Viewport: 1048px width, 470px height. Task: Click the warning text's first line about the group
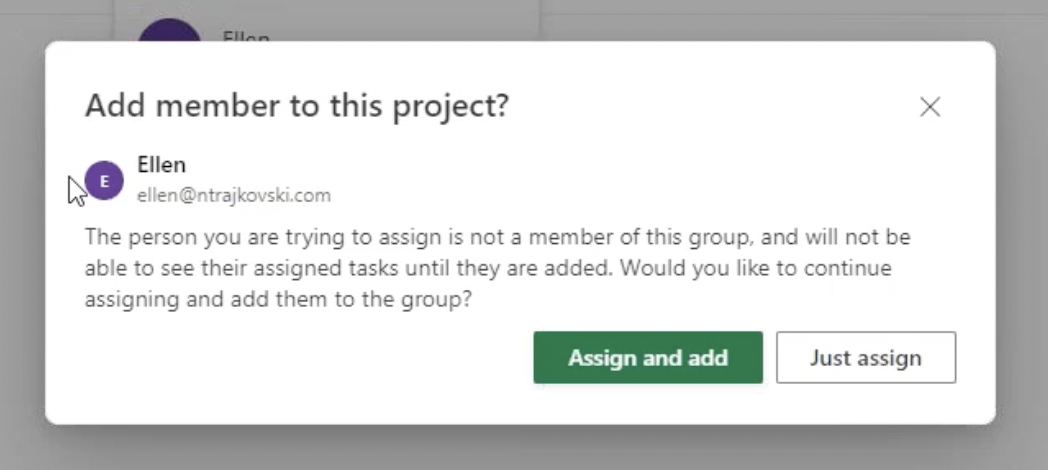497,239
